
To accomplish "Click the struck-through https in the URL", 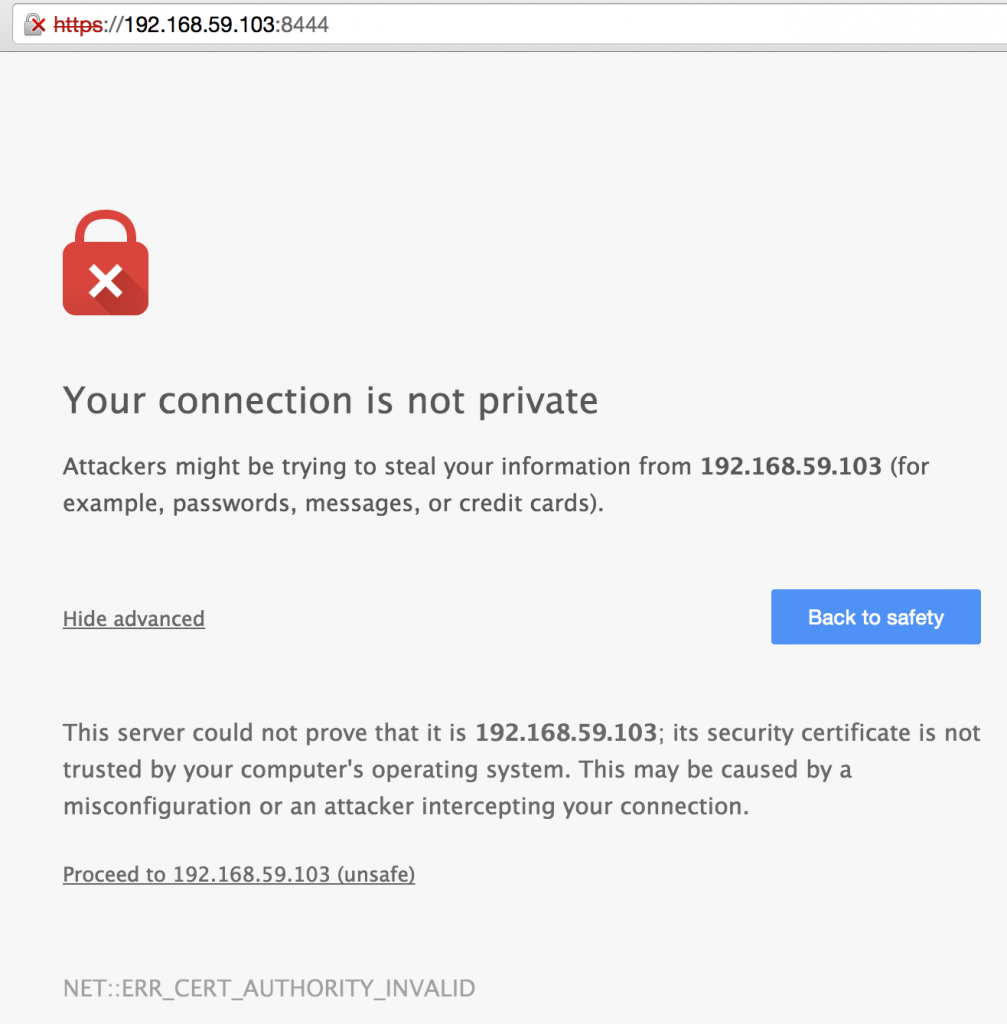I will [79, 25].
